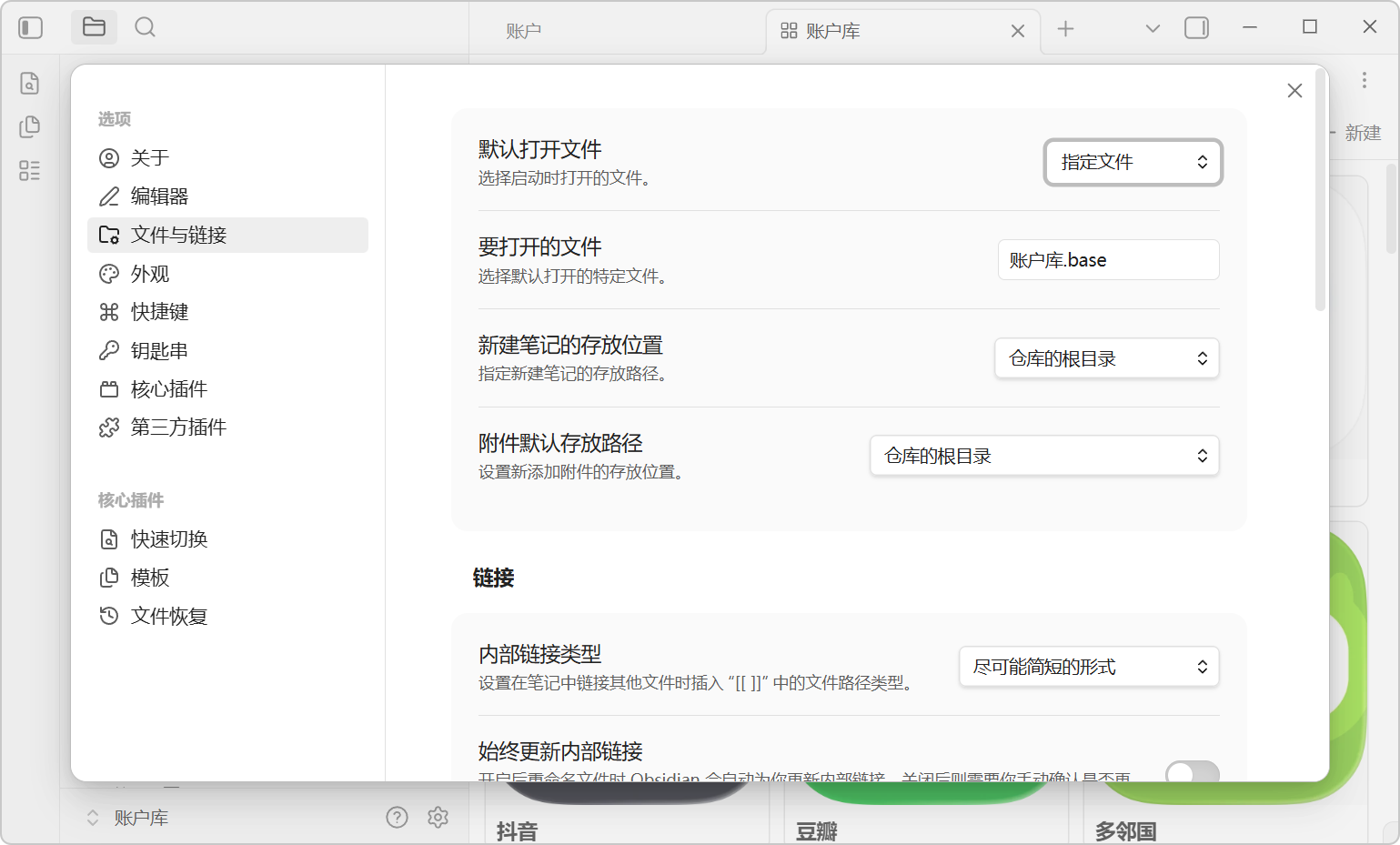Click the 要打开的文件 input field

1108,260
